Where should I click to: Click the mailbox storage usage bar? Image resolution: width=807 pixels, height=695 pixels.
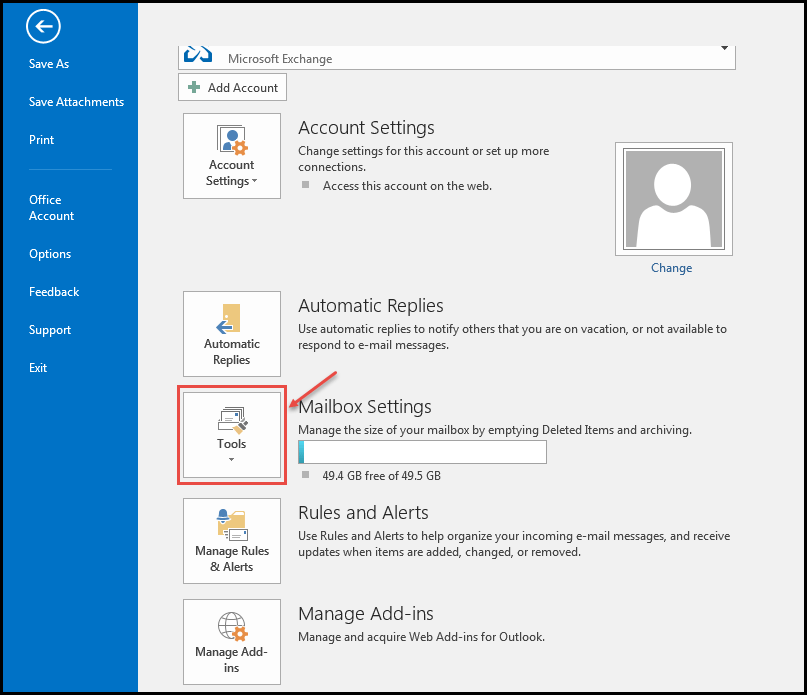point(422,452)
